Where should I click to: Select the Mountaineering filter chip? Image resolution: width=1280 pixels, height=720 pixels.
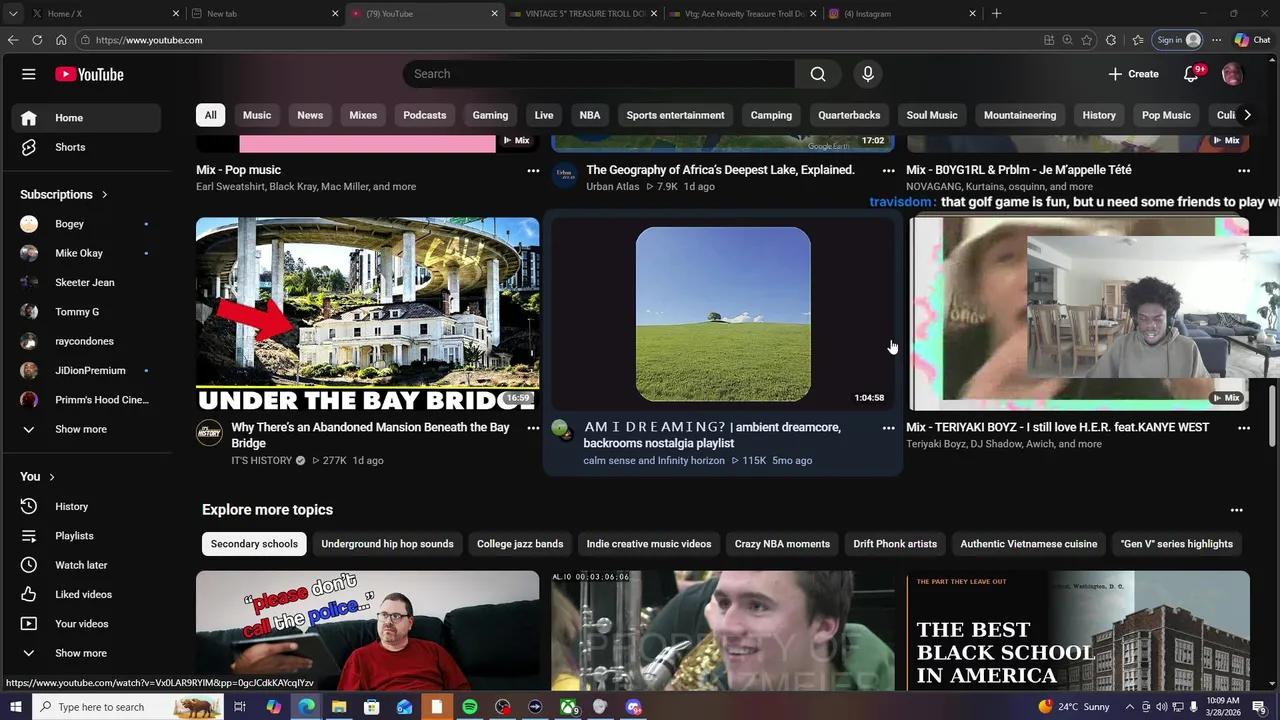tap(1020, 115)
